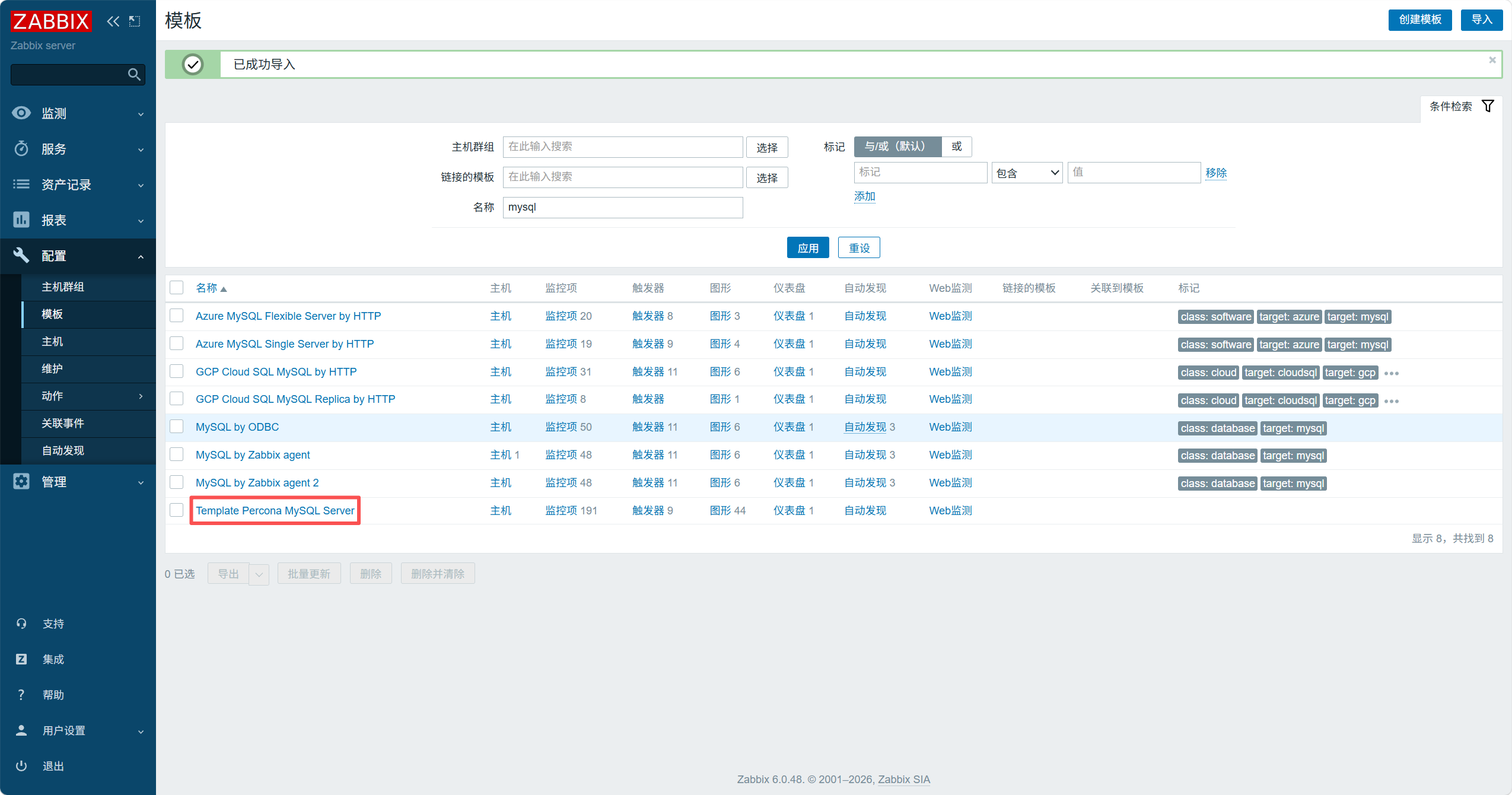Screen dimensions: 1512x795
Task: Click the 帮助 question mark icon
Action: [x=21, y=695]
